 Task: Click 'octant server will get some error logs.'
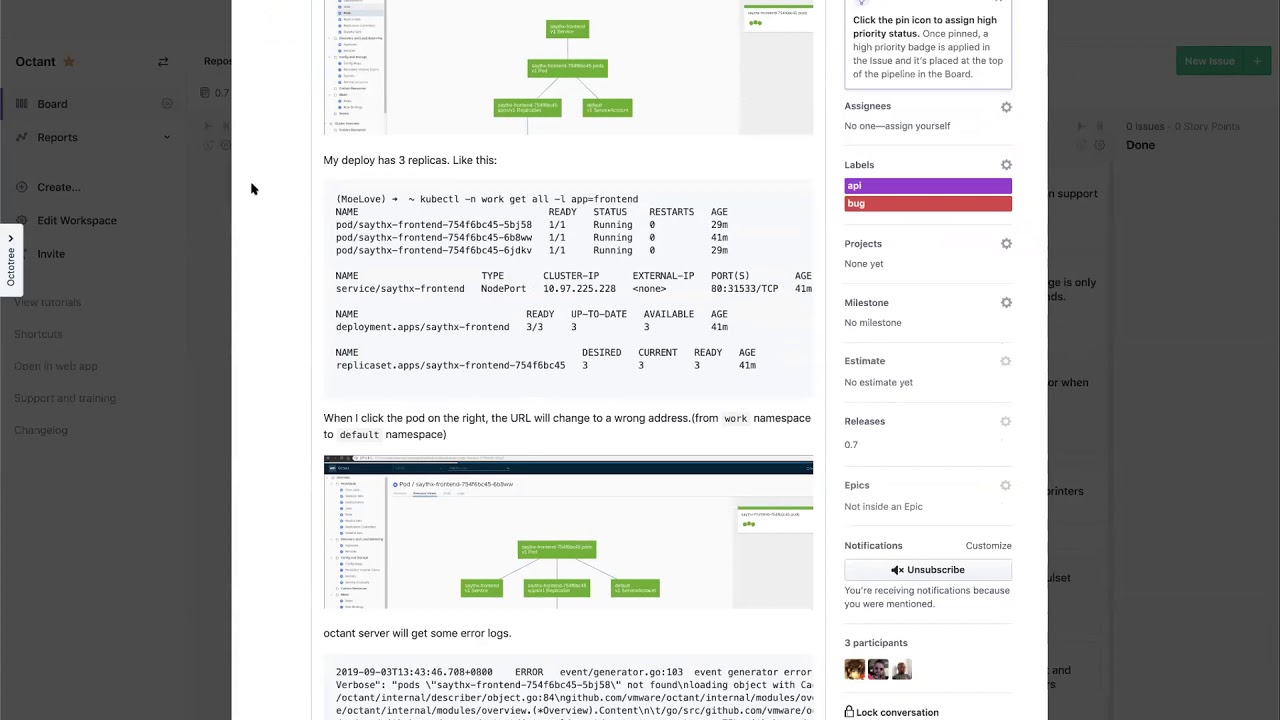(417, 633)
